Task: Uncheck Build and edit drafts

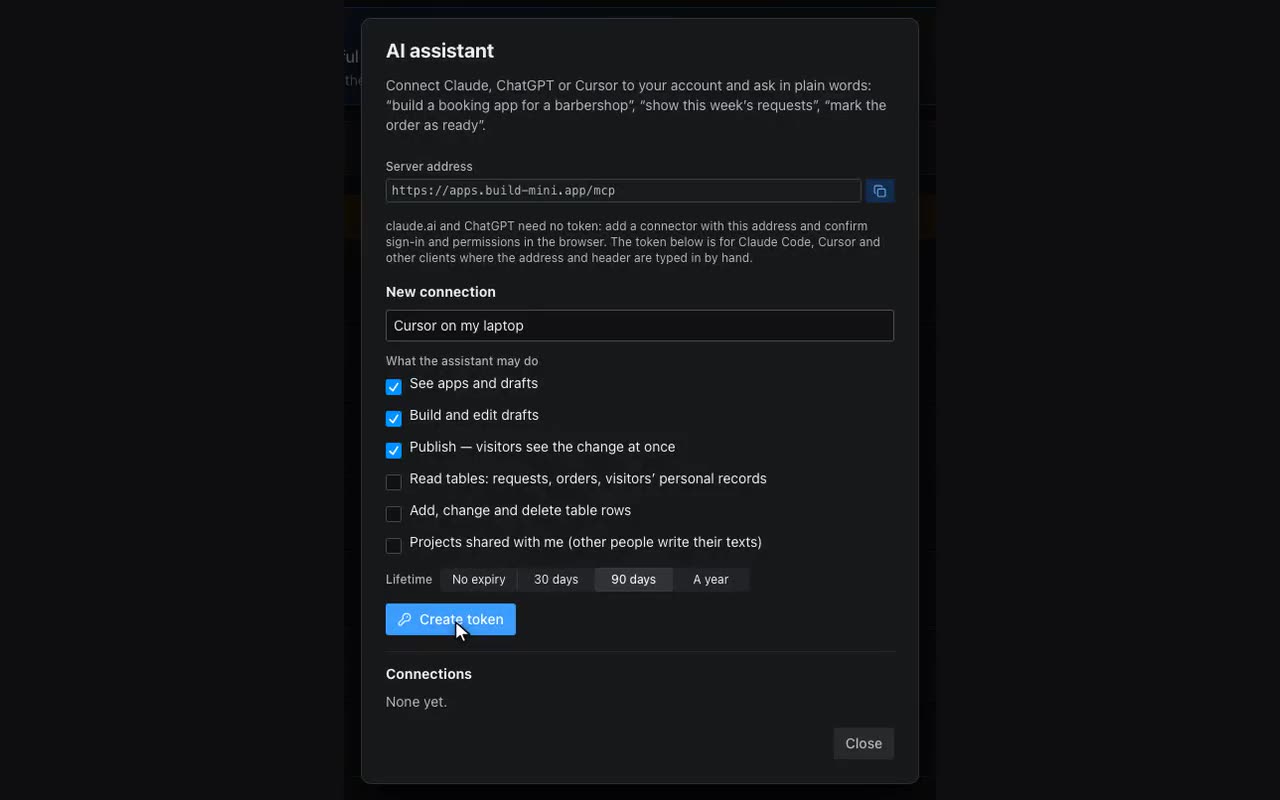Action: pos(394,418)
